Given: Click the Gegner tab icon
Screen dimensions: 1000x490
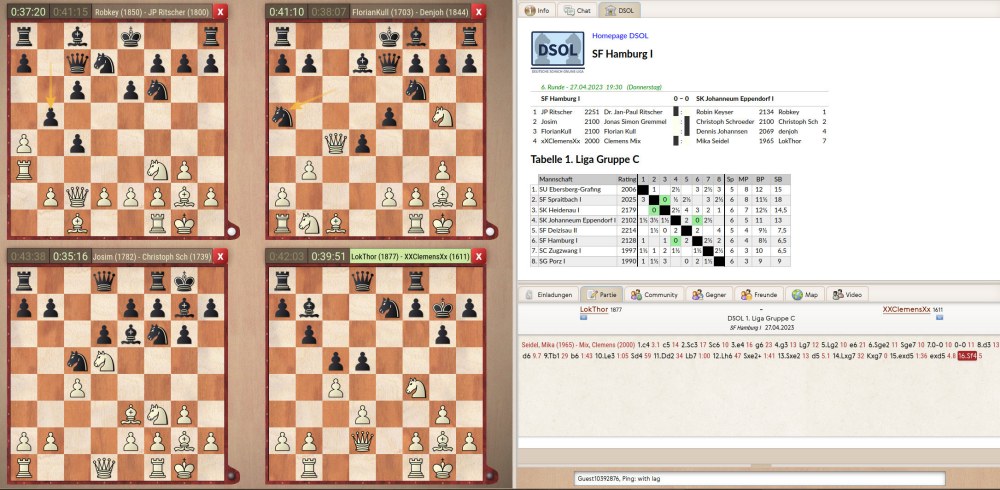Looking at the screenshot, I should click(694, 295).
